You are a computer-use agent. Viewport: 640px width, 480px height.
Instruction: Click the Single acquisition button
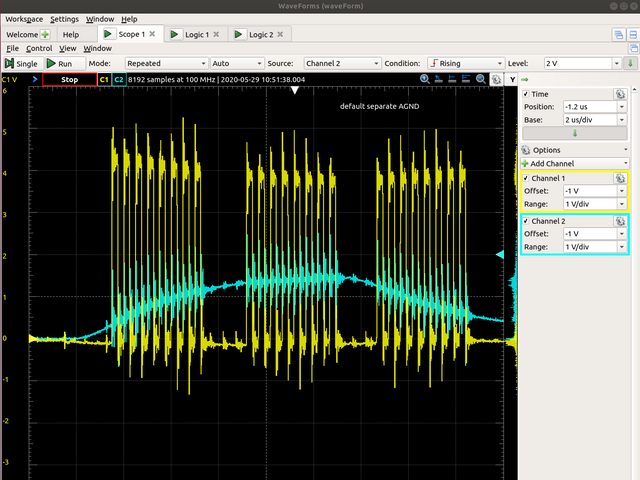pos(21,64)
